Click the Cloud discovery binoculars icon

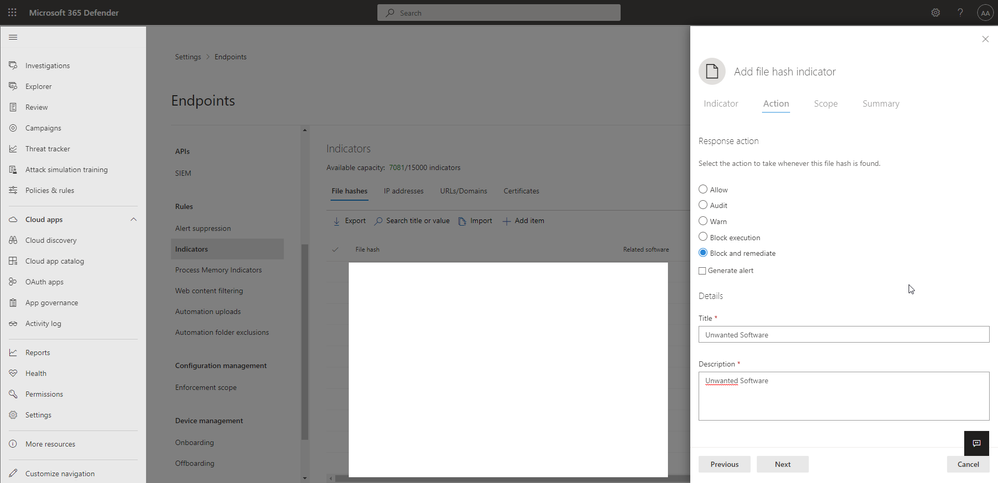tap(13, 241)
